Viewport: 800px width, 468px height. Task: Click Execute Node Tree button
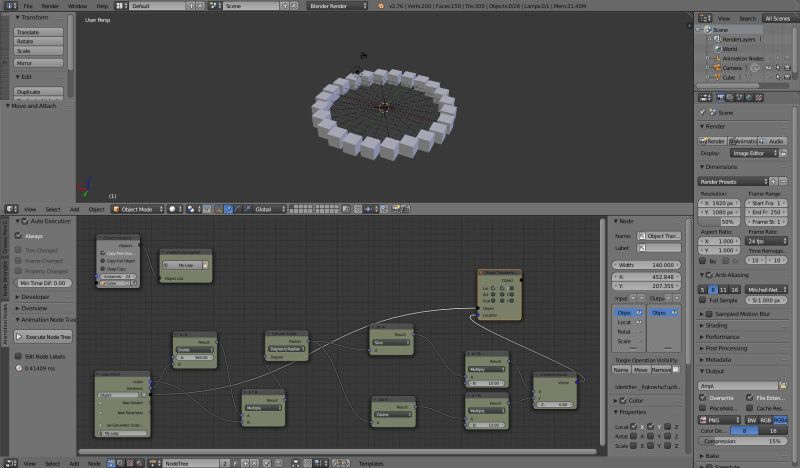point(43,337)
